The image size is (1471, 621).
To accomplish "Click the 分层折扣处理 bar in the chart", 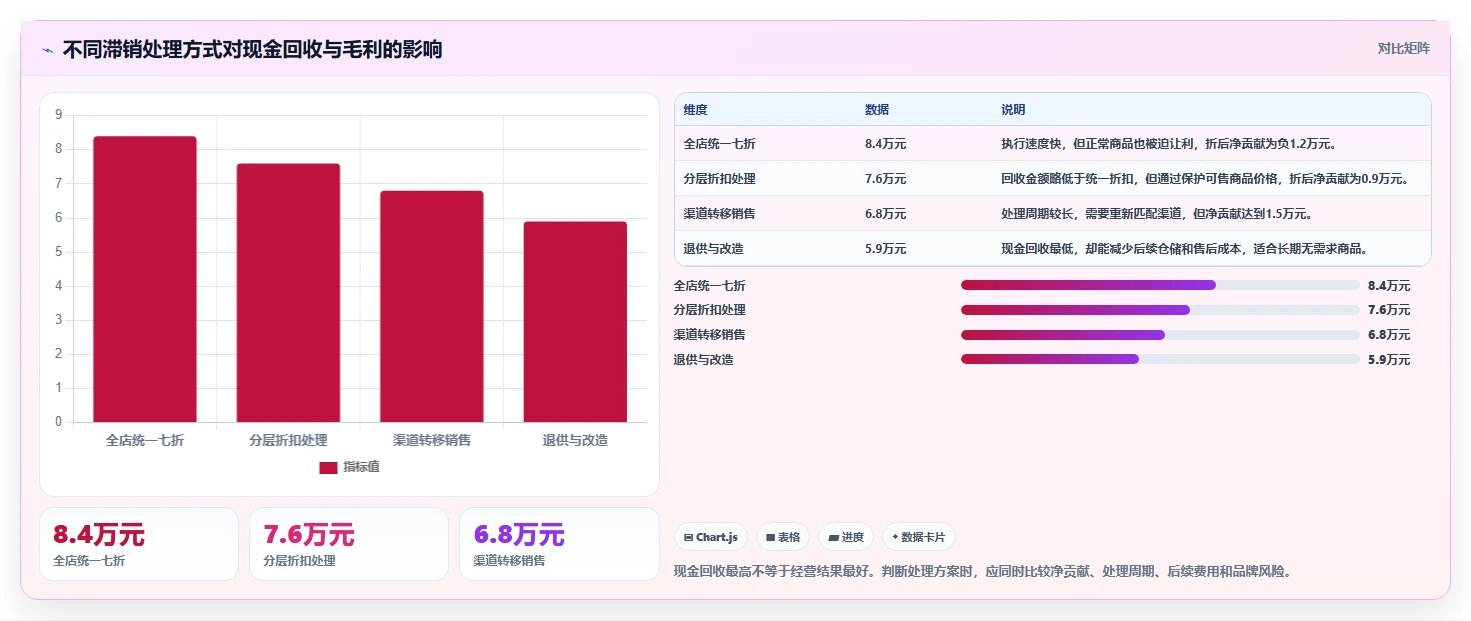I will 288,293.
